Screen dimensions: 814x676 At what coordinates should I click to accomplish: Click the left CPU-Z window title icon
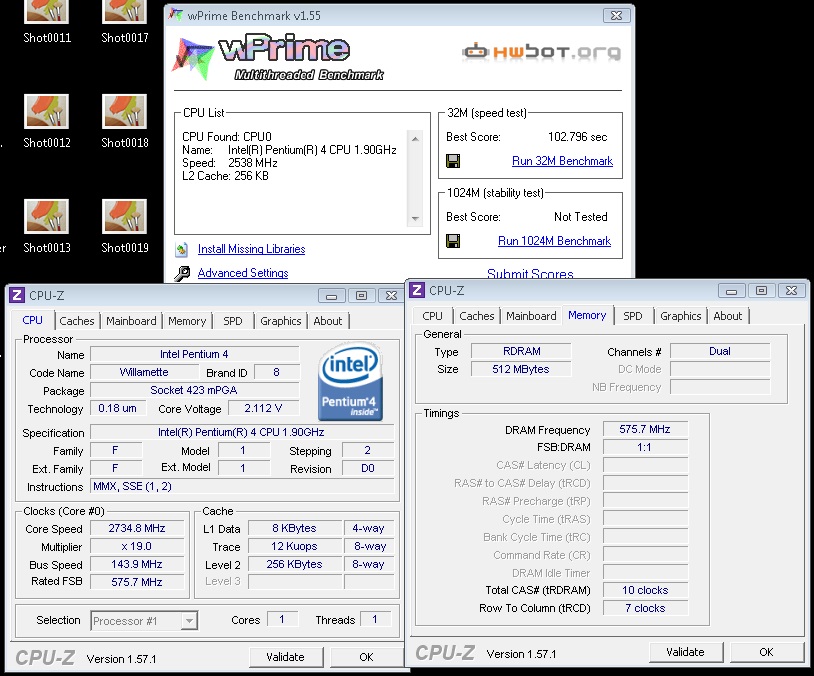[x=17, y=295]
